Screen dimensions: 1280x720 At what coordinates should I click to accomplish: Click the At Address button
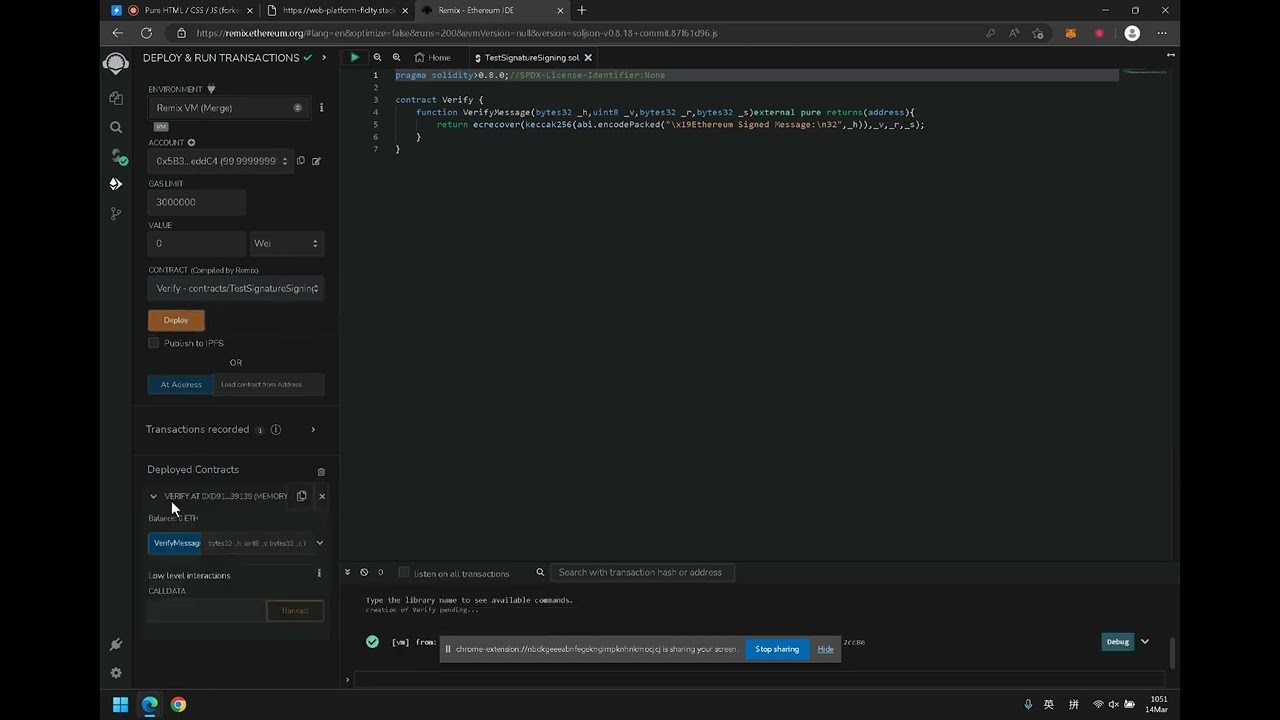pyautogui.click(x=181, y=384)
